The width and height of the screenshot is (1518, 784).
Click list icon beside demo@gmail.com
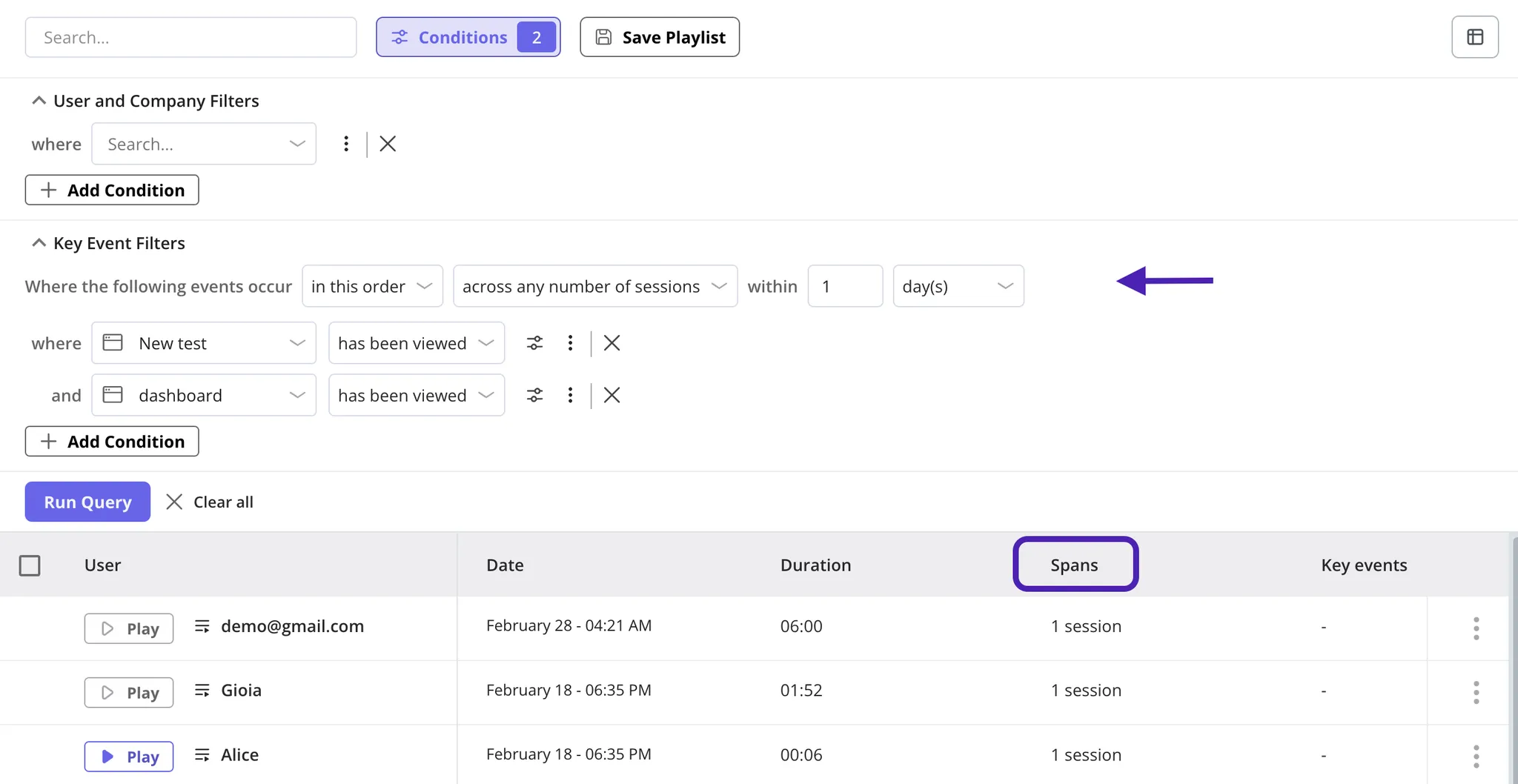pyautogui.click(x=202, y=626)
